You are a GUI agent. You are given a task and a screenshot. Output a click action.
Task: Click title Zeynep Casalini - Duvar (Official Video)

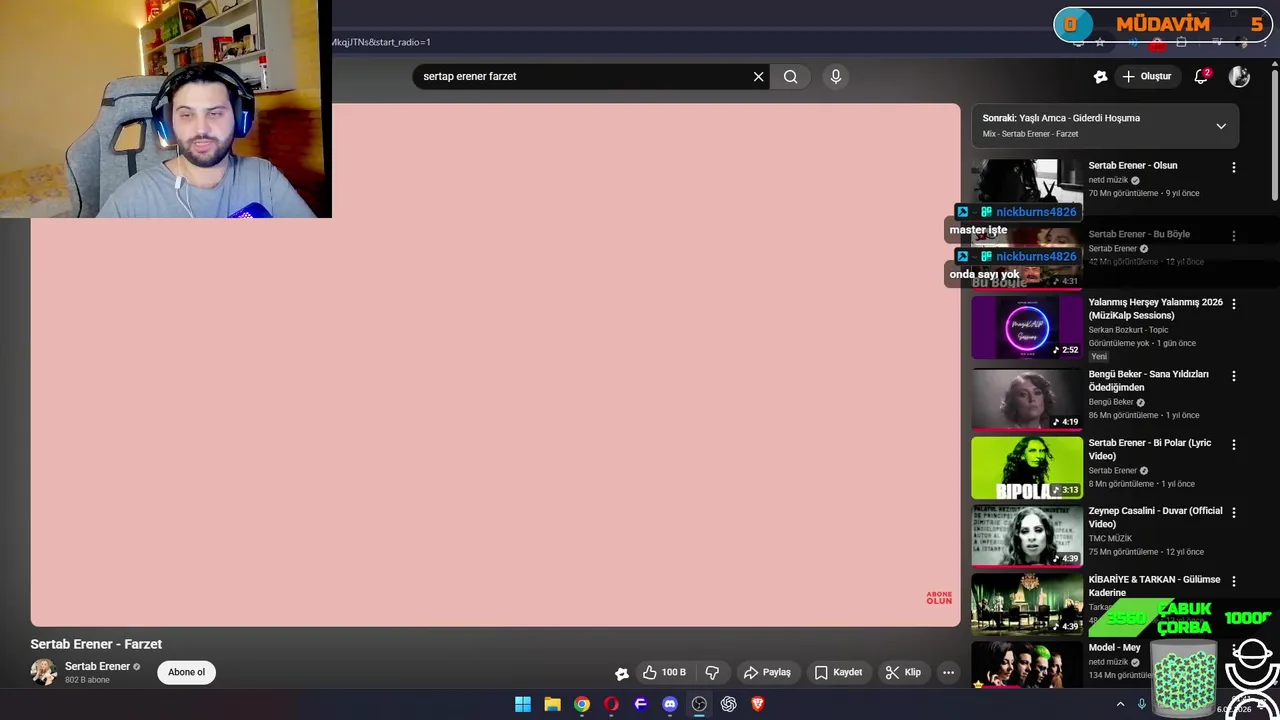point(1155,517)
